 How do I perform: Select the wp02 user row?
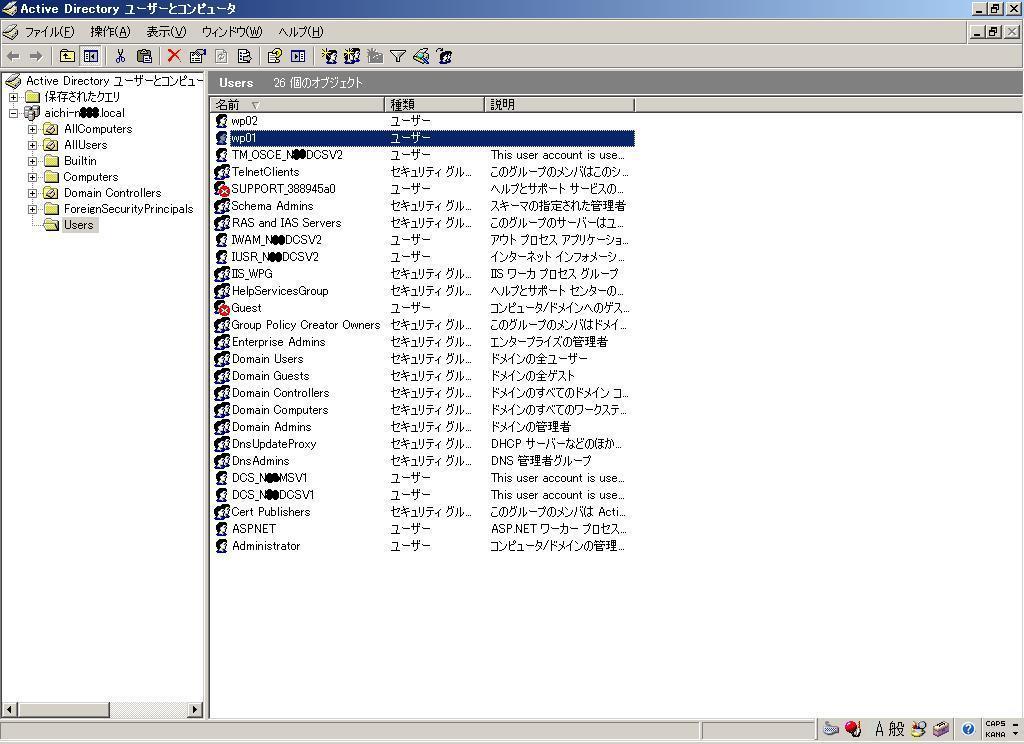click(x=423, y=121)
